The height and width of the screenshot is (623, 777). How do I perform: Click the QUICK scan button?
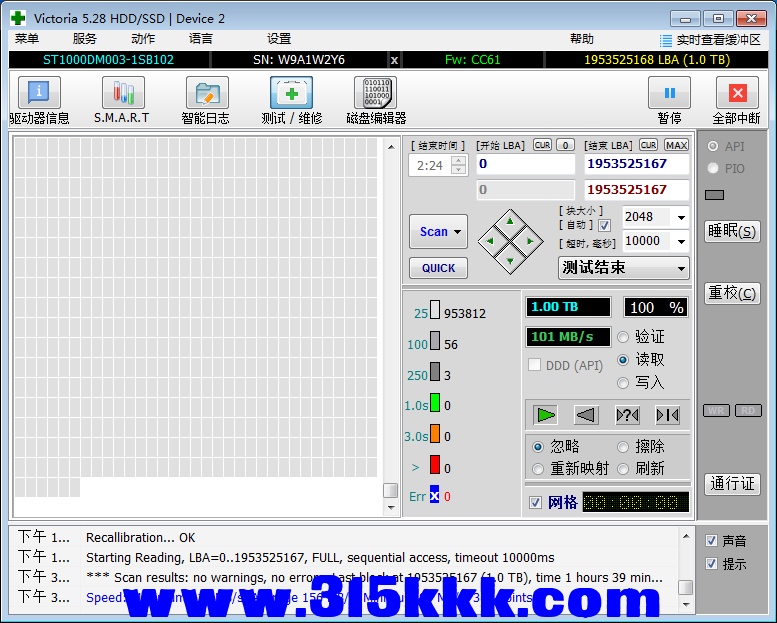[x=438, y=268]
